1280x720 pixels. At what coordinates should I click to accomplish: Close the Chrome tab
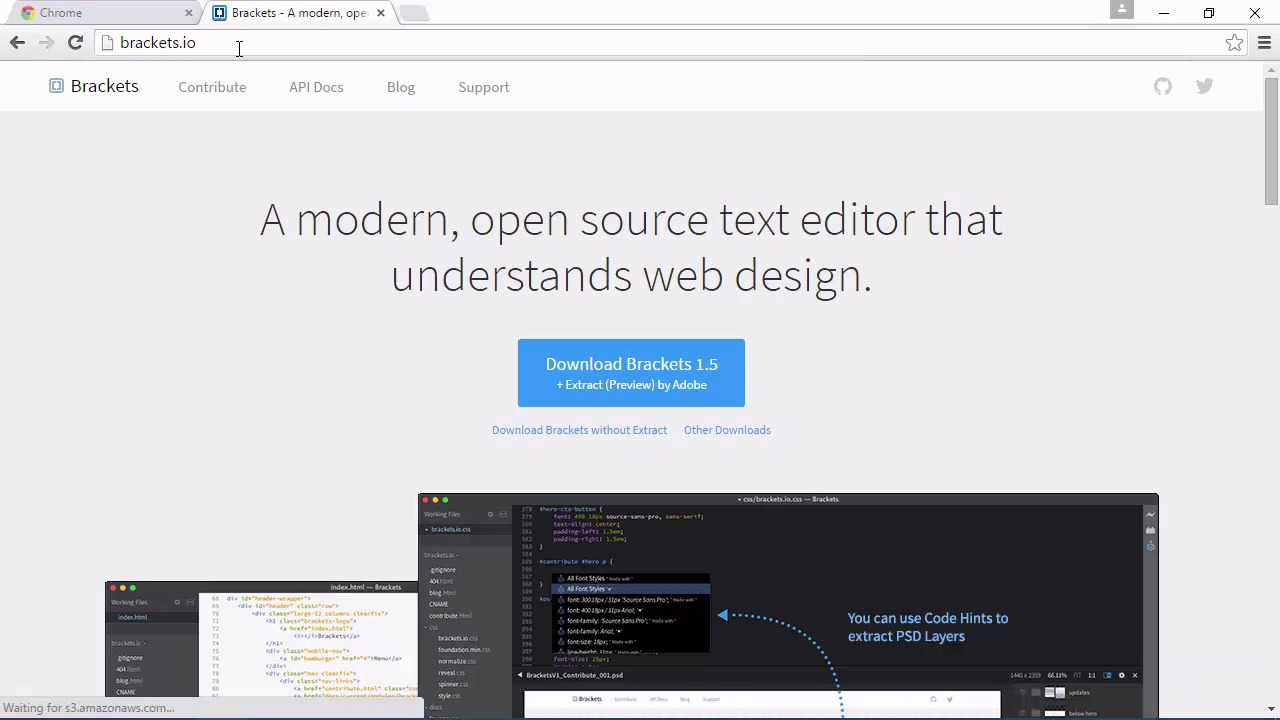(188, 13)
